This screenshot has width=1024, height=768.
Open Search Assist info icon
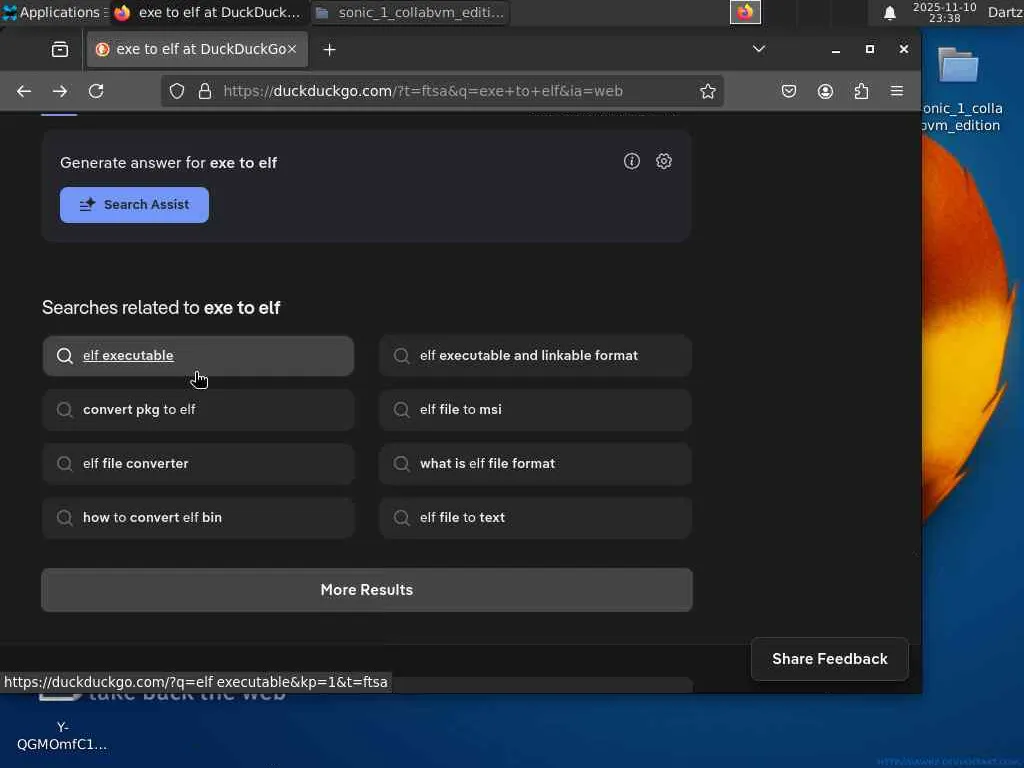point(632,161)
